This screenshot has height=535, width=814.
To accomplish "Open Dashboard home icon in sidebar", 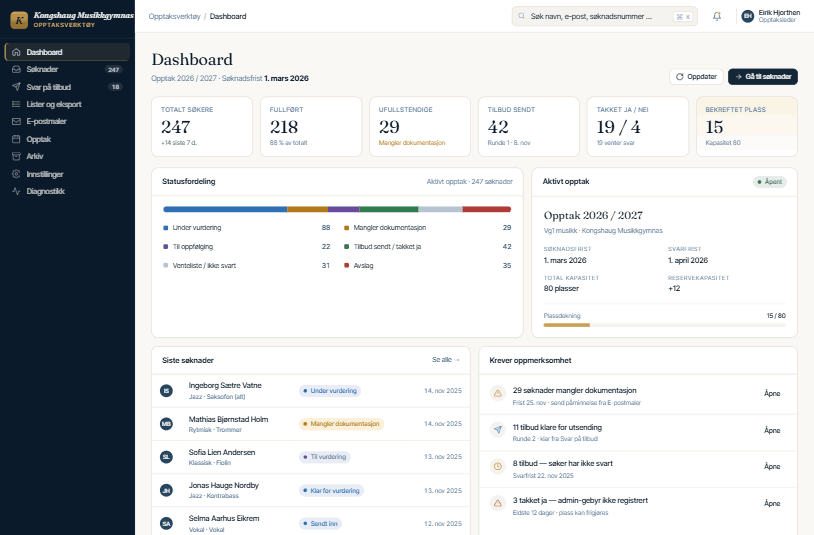I will tap(16, 52).
